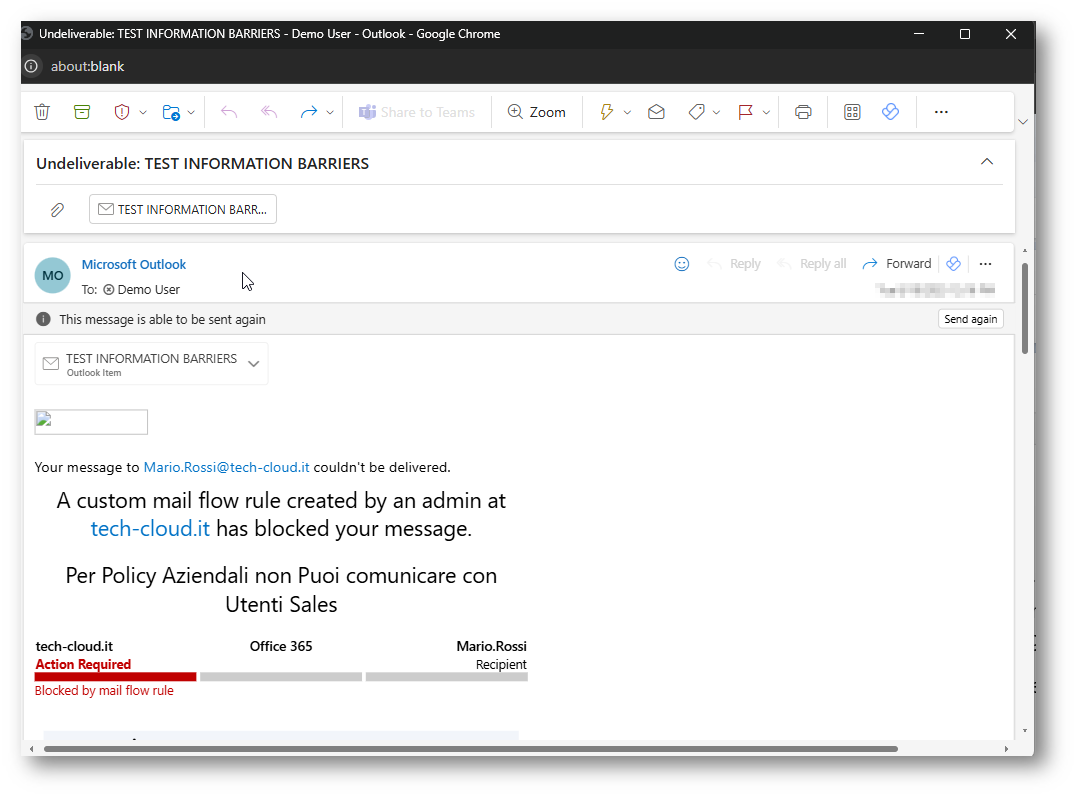Print this message via the printer icon
This screenshot has width=1078, height=798.
(x=803, y=112)
